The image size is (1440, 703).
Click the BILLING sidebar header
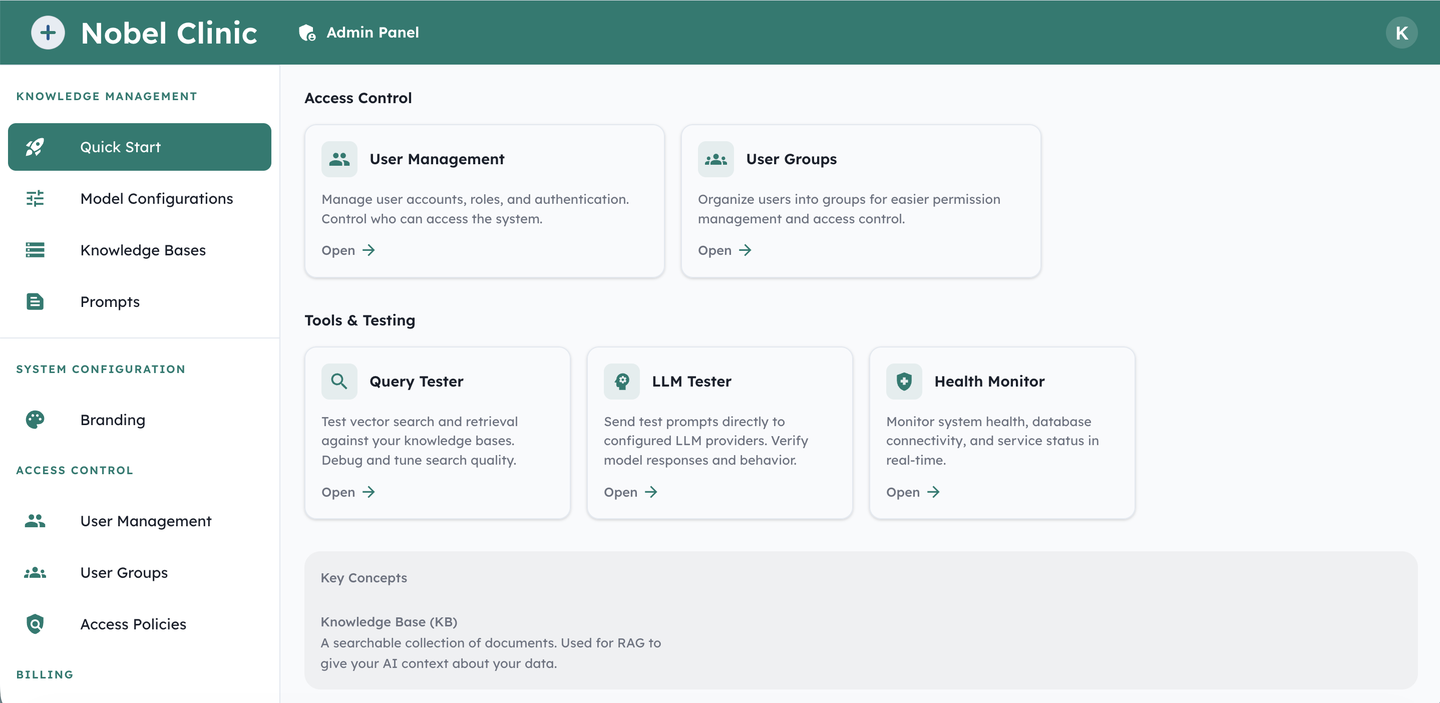[x=45, y=674]
